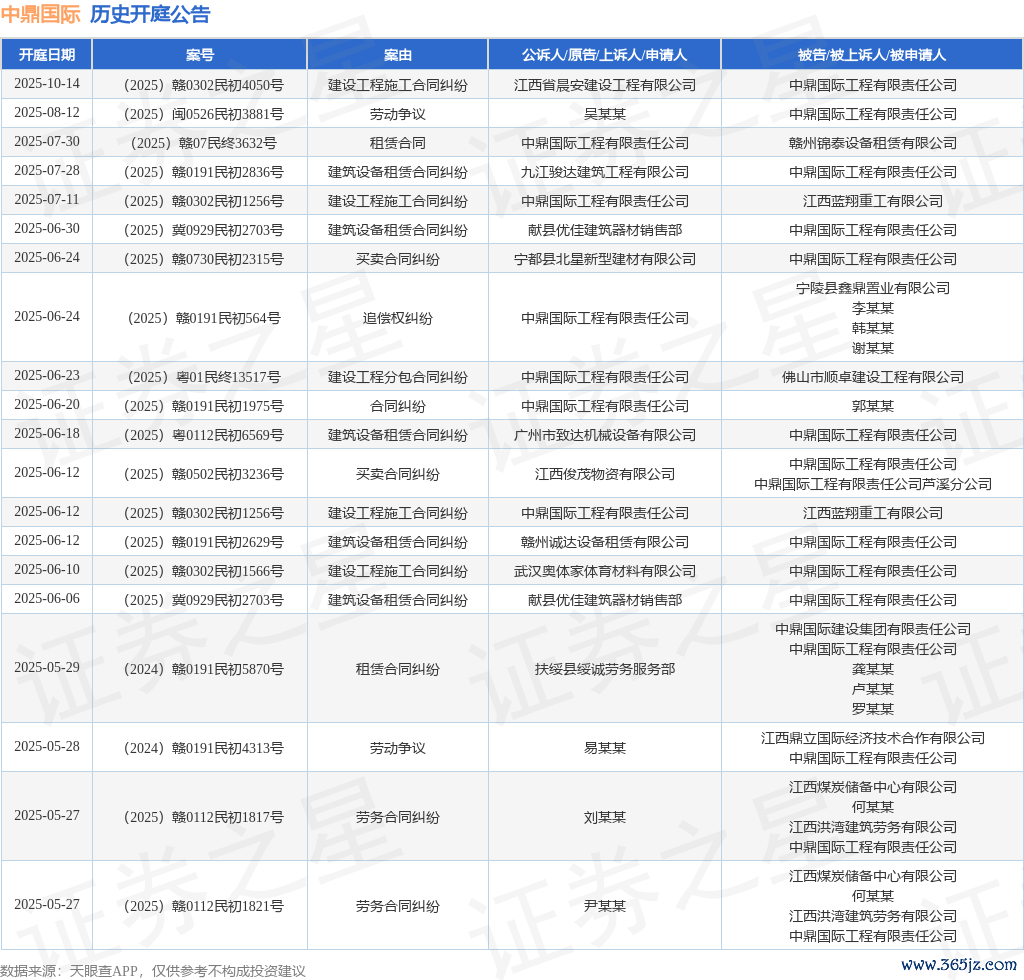Click the www.365jz.com watermark link
The height and width of the screenshot is (980, 1024).
(958, 964)
